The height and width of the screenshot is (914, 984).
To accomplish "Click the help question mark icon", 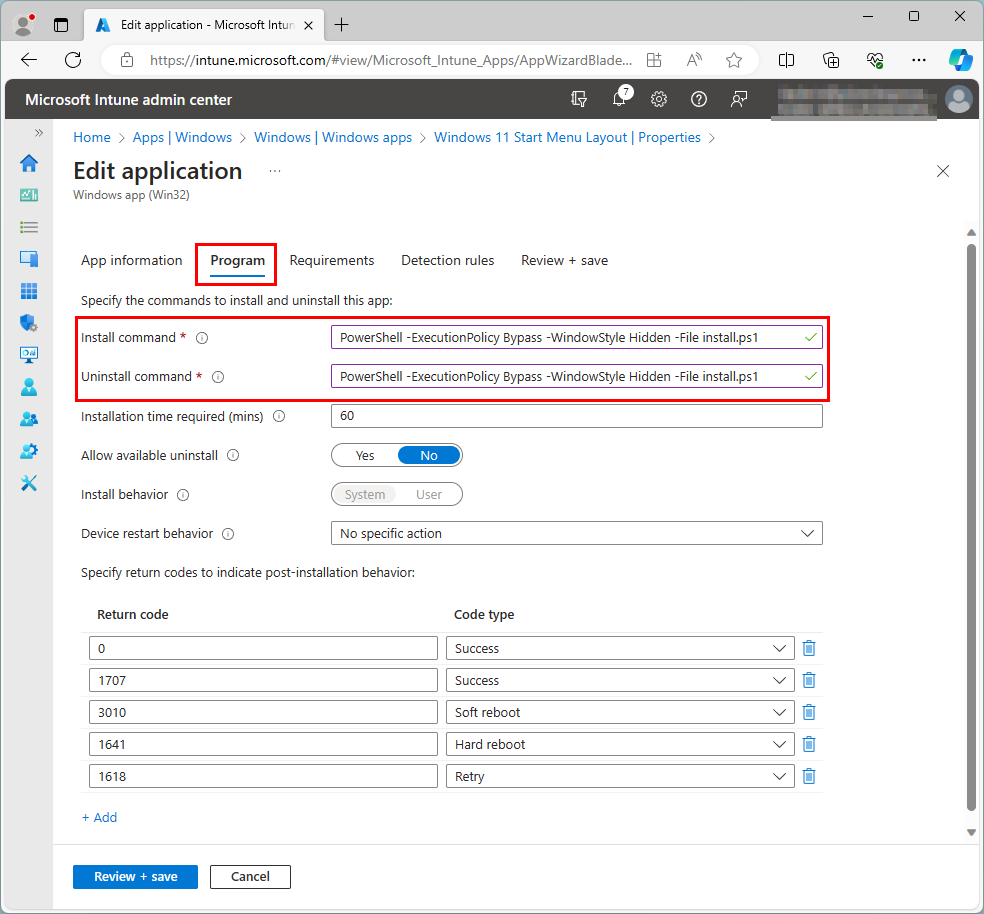I will (x=699, y=99).
